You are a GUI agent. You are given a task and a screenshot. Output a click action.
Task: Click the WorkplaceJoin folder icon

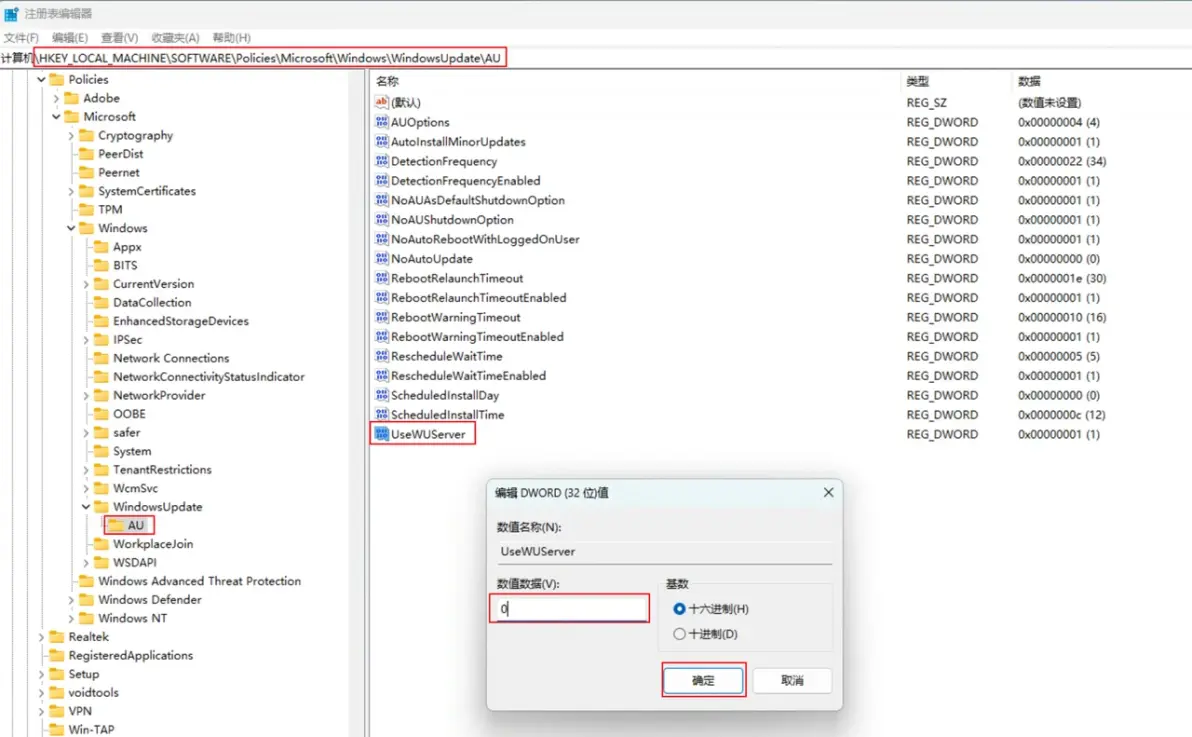coord(101,544)
